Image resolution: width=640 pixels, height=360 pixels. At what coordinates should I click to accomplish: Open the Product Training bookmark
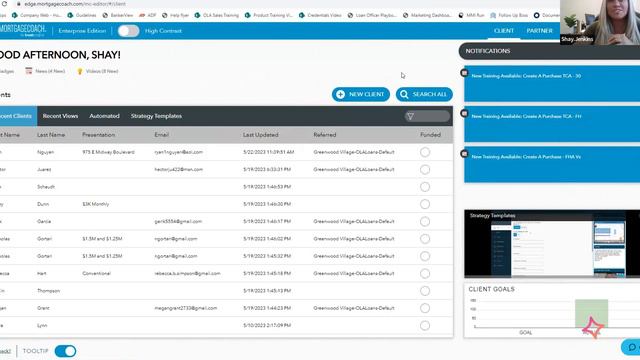[x=269, y=15]
